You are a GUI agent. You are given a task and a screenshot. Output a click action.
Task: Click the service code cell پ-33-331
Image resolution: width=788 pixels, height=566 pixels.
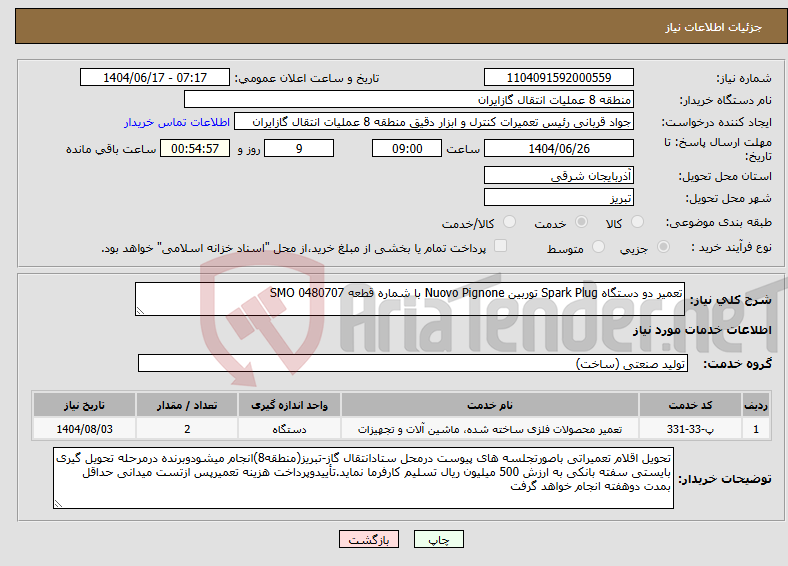690,429
